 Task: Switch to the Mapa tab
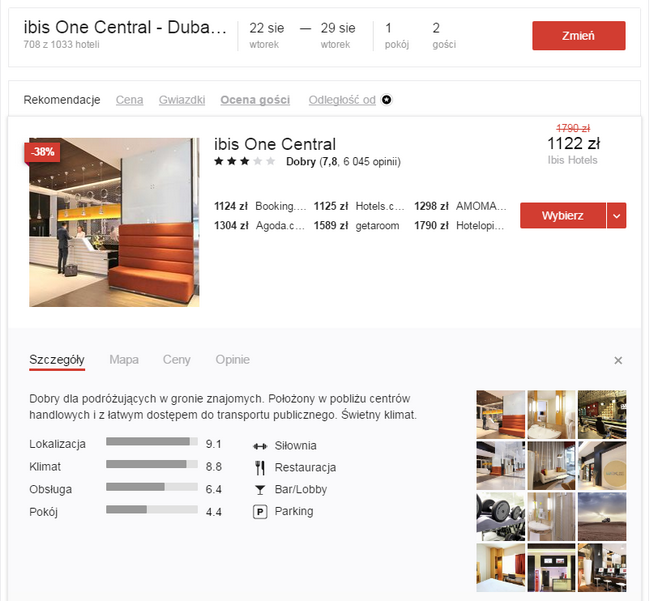(124, 360)
